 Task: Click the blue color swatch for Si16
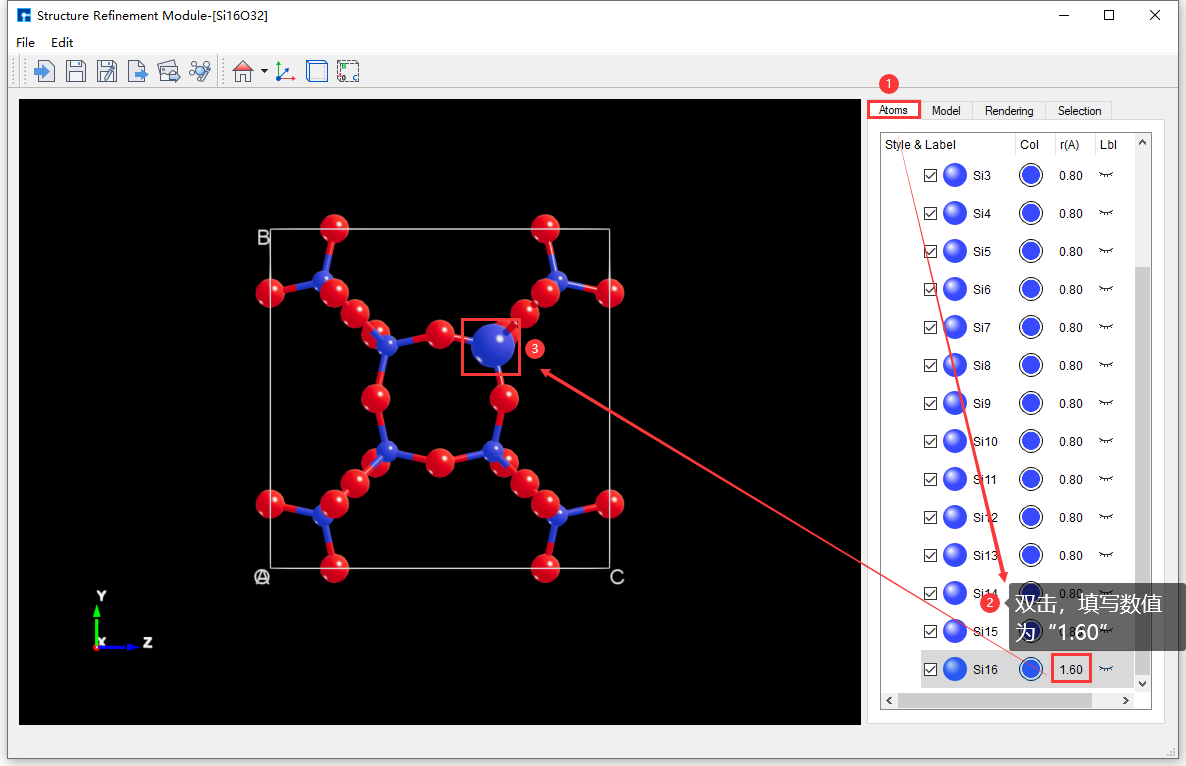[1030, 668]
